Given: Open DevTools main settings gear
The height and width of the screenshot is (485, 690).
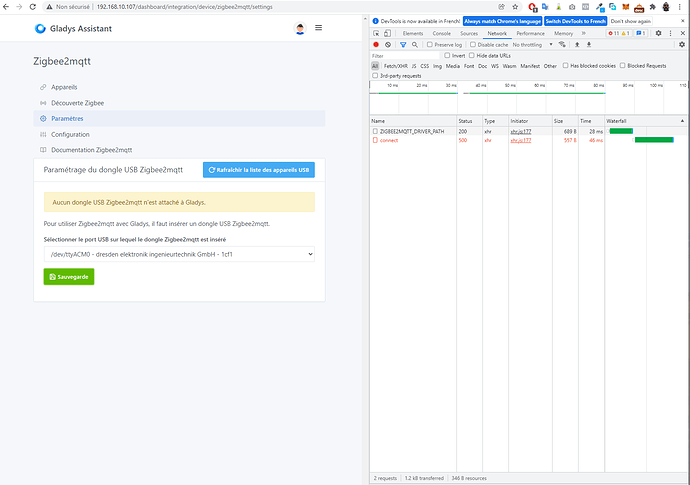Looking at the screenshot, I should click(658, 33).
